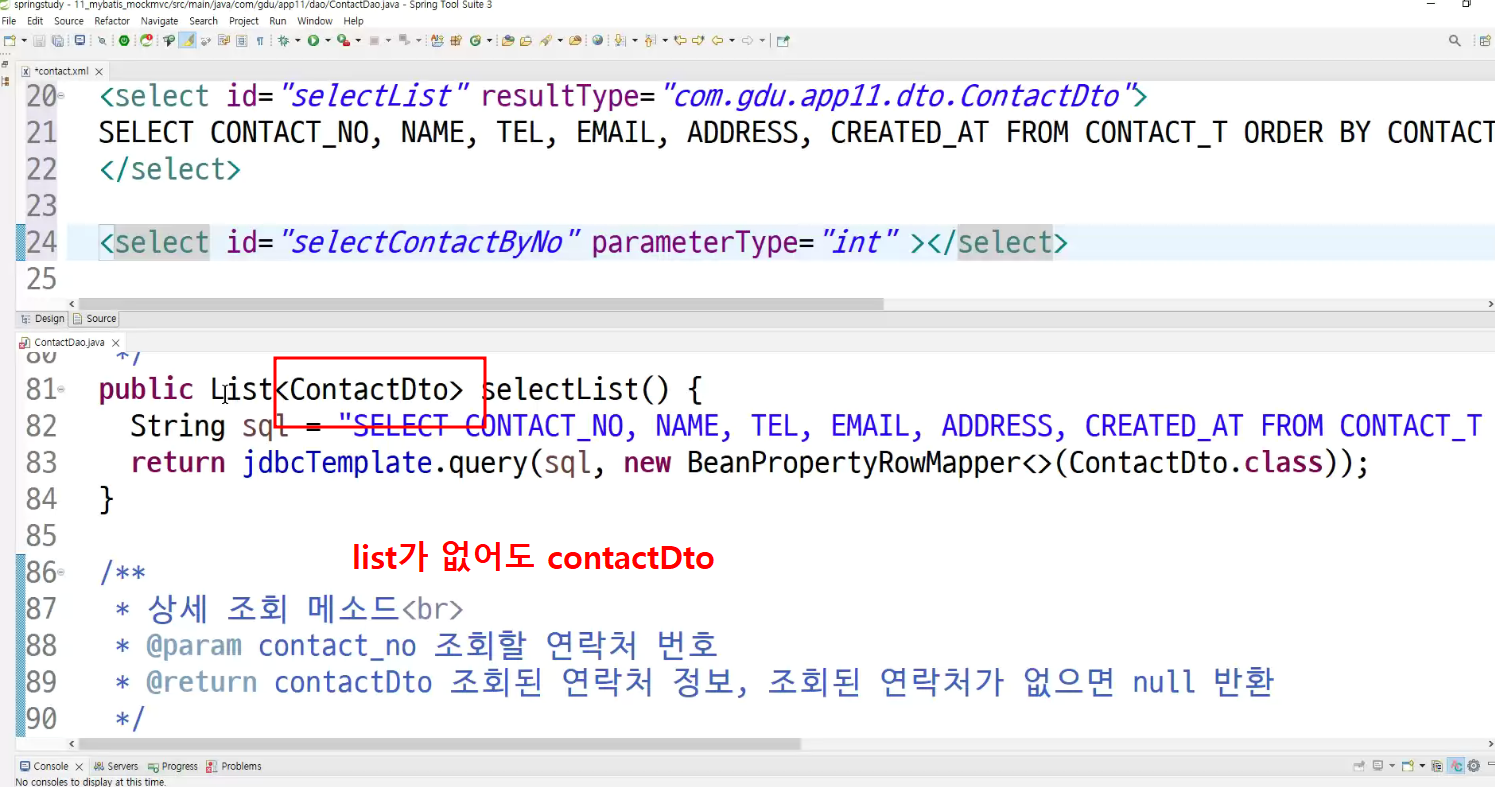Switch to the Design tab of the XML editor

43,319
